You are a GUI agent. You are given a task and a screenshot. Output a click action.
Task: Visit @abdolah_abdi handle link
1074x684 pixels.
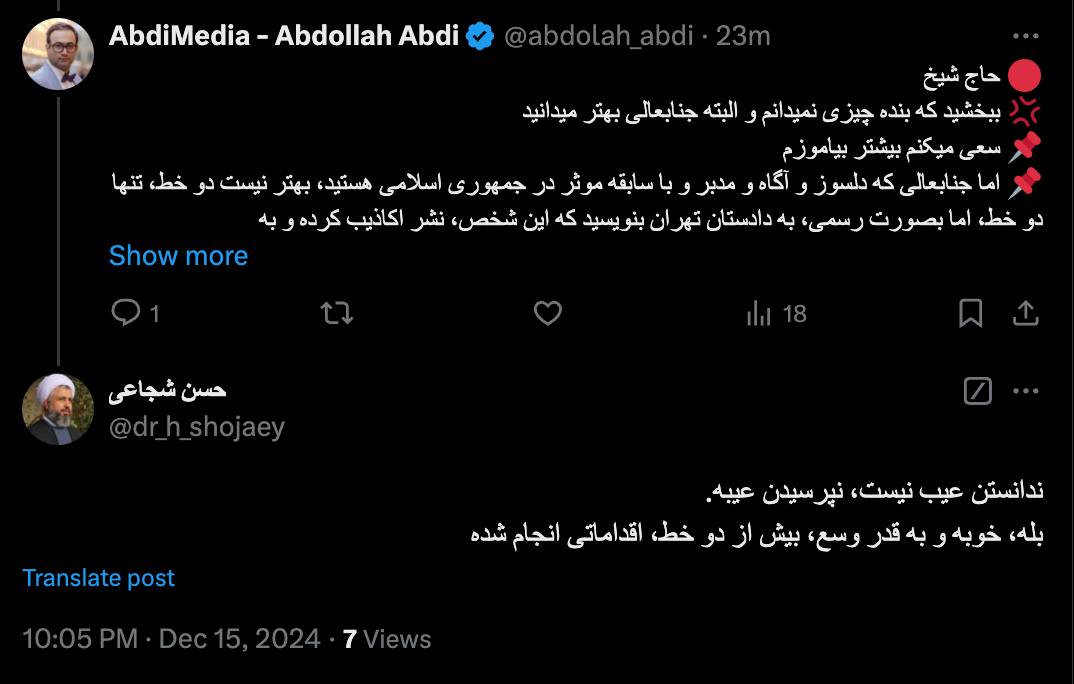[599, 36]
